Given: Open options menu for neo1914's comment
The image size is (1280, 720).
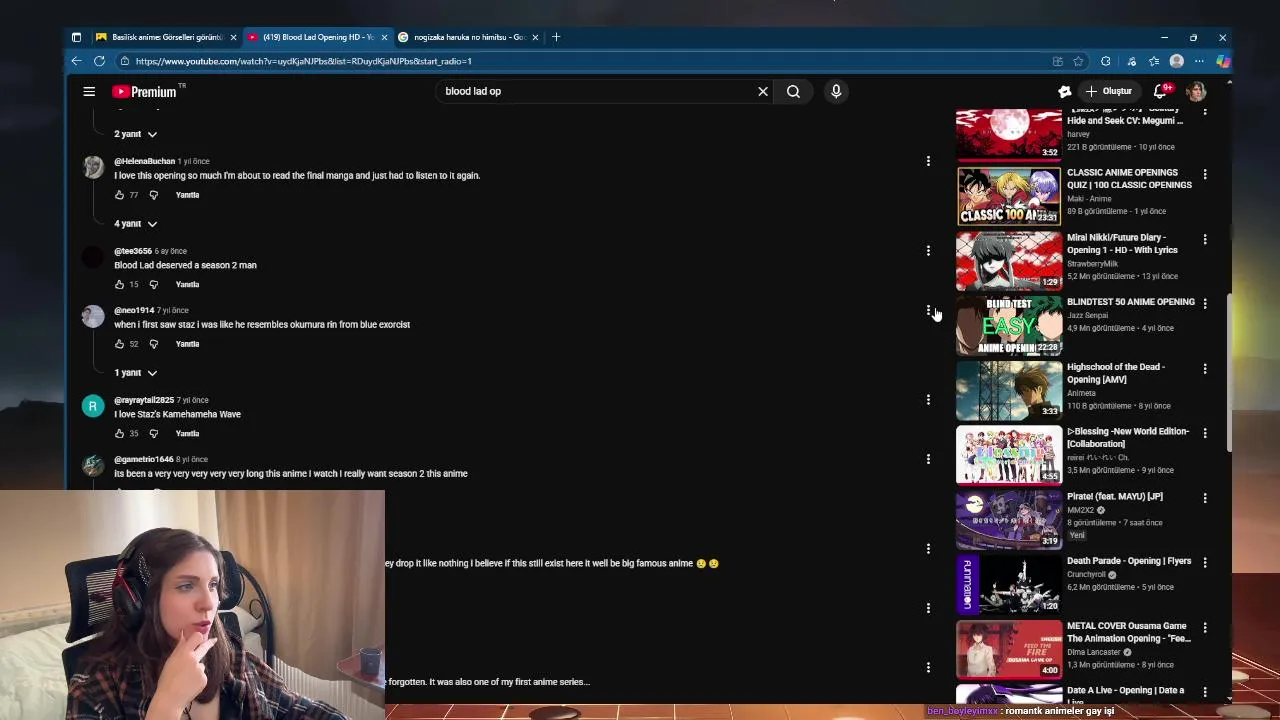Looking at the screenshot, I should [928, 310].
